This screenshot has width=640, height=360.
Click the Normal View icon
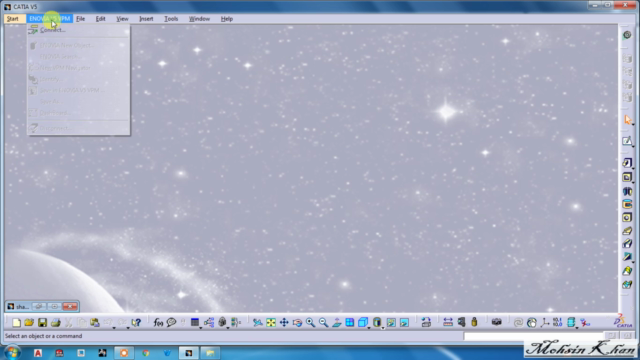click(337, 322)
